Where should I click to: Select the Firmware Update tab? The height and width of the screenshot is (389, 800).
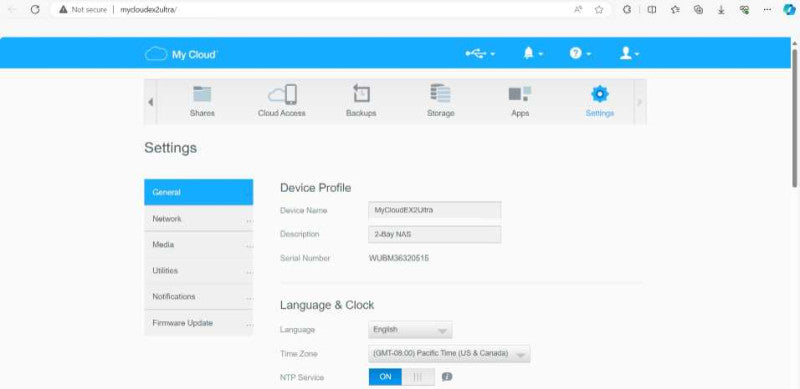pyautogui.click(x=198, y=323)
